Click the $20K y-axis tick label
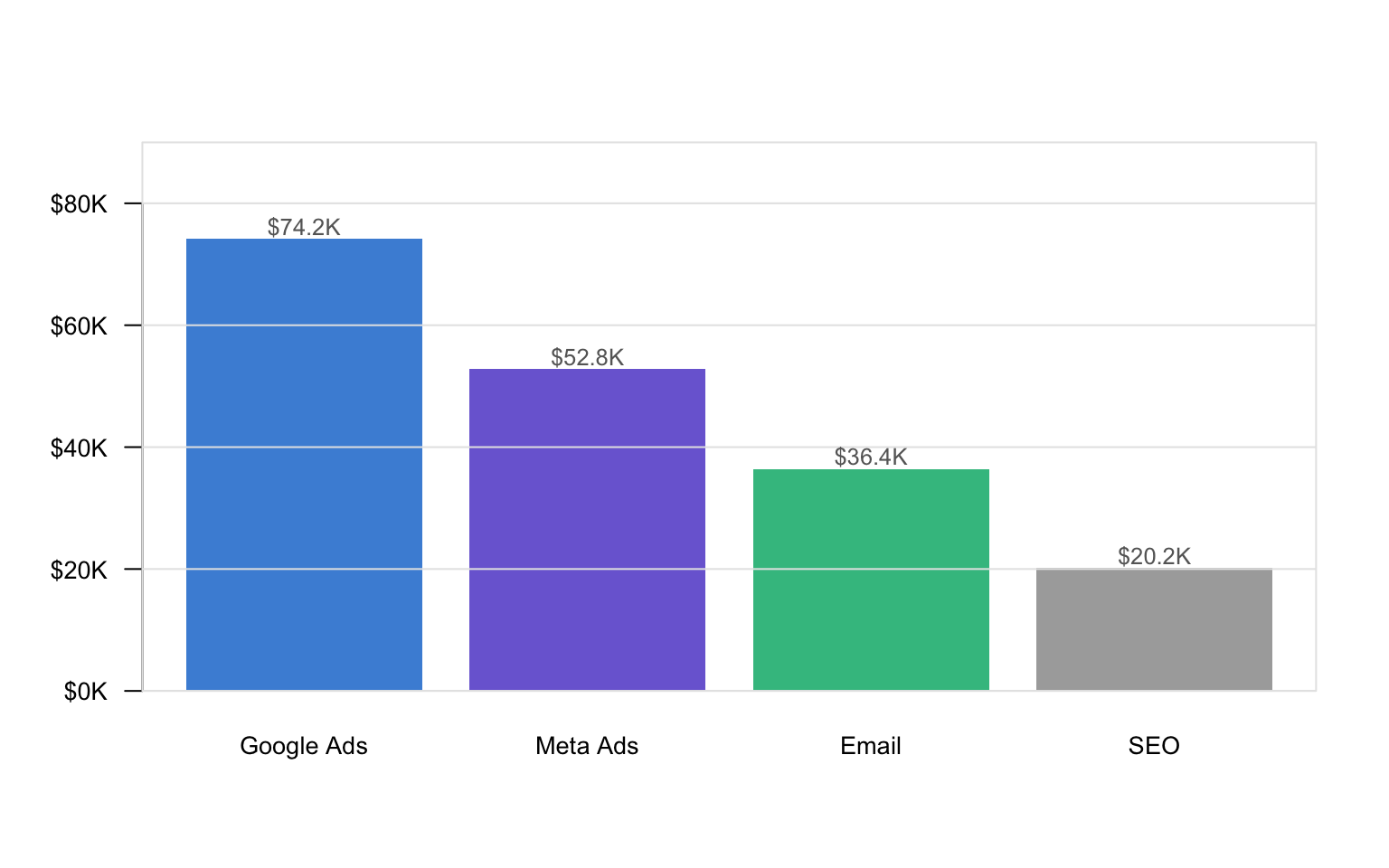Image resolution: width=1389 pixels, height=868 pixels. 79,571
